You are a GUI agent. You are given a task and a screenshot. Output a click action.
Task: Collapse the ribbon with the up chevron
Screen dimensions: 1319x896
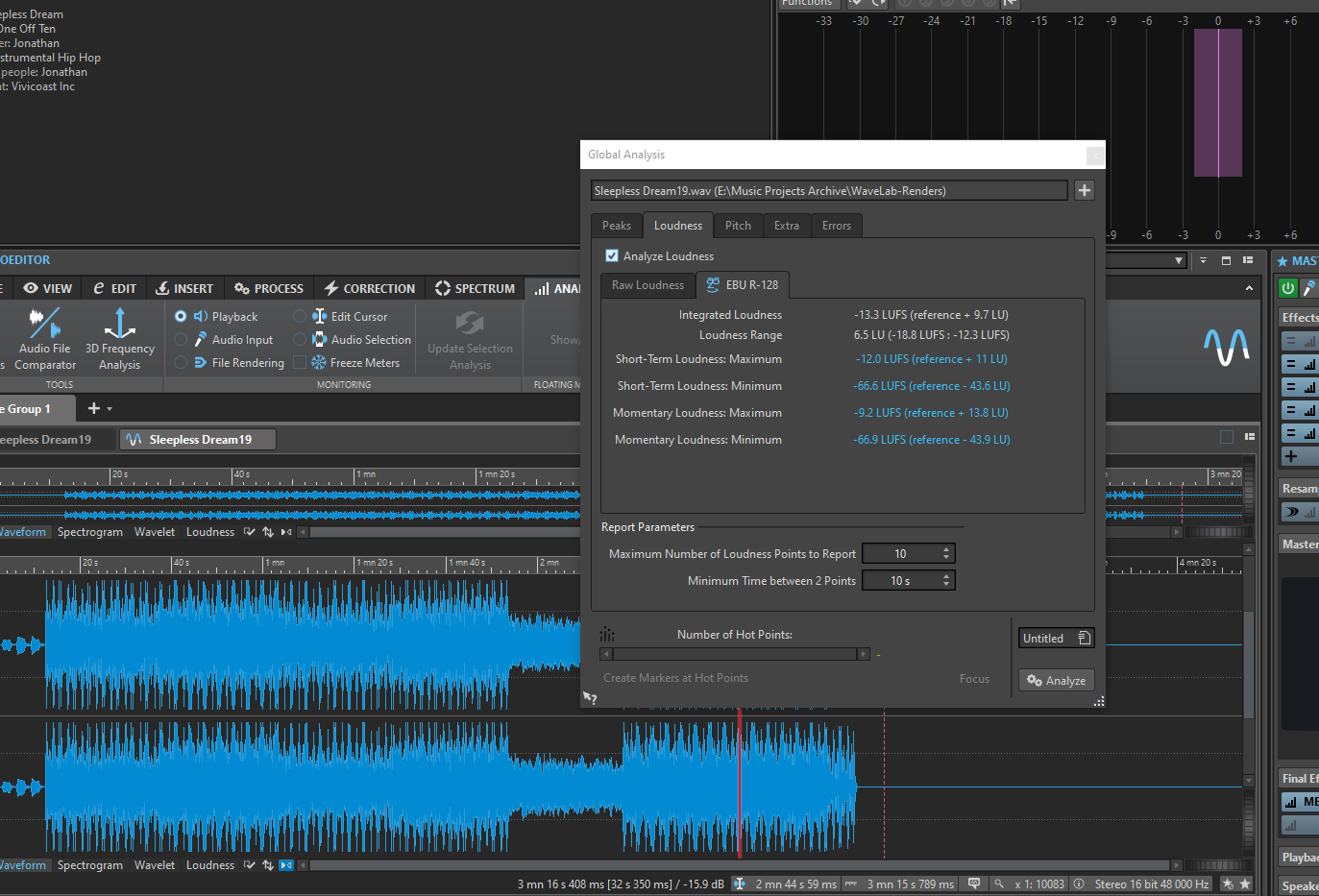pyautogui.click(x=1249, y=288)
